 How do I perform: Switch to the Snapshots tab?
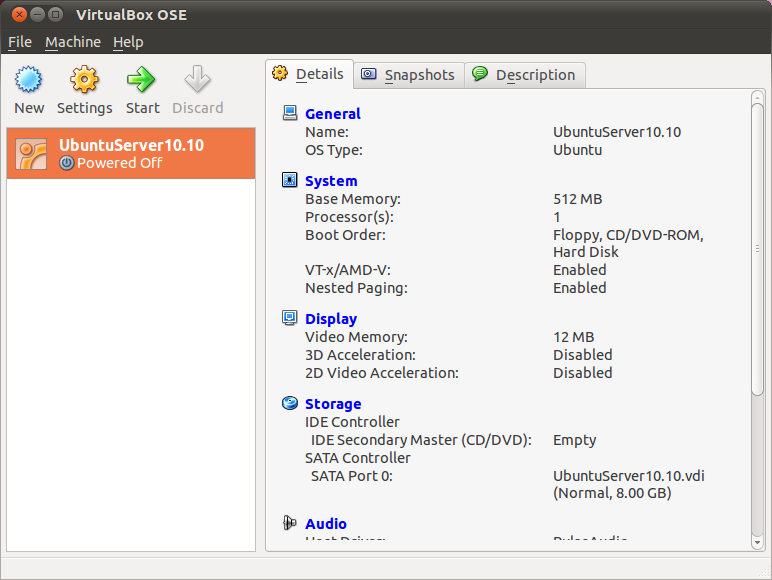coord(409,75)
